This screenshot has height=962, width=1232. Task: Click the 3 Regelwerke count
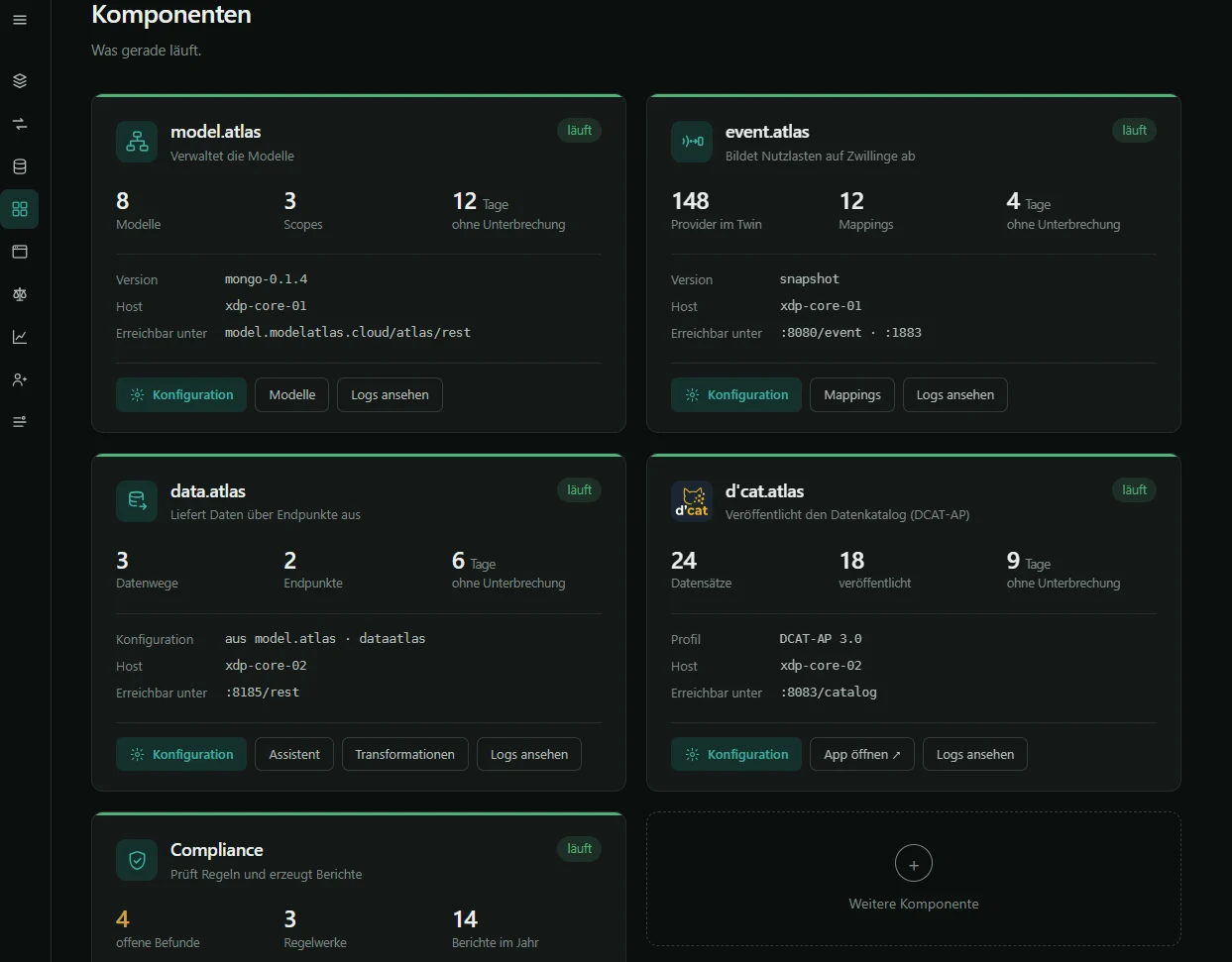click(290, 919)
